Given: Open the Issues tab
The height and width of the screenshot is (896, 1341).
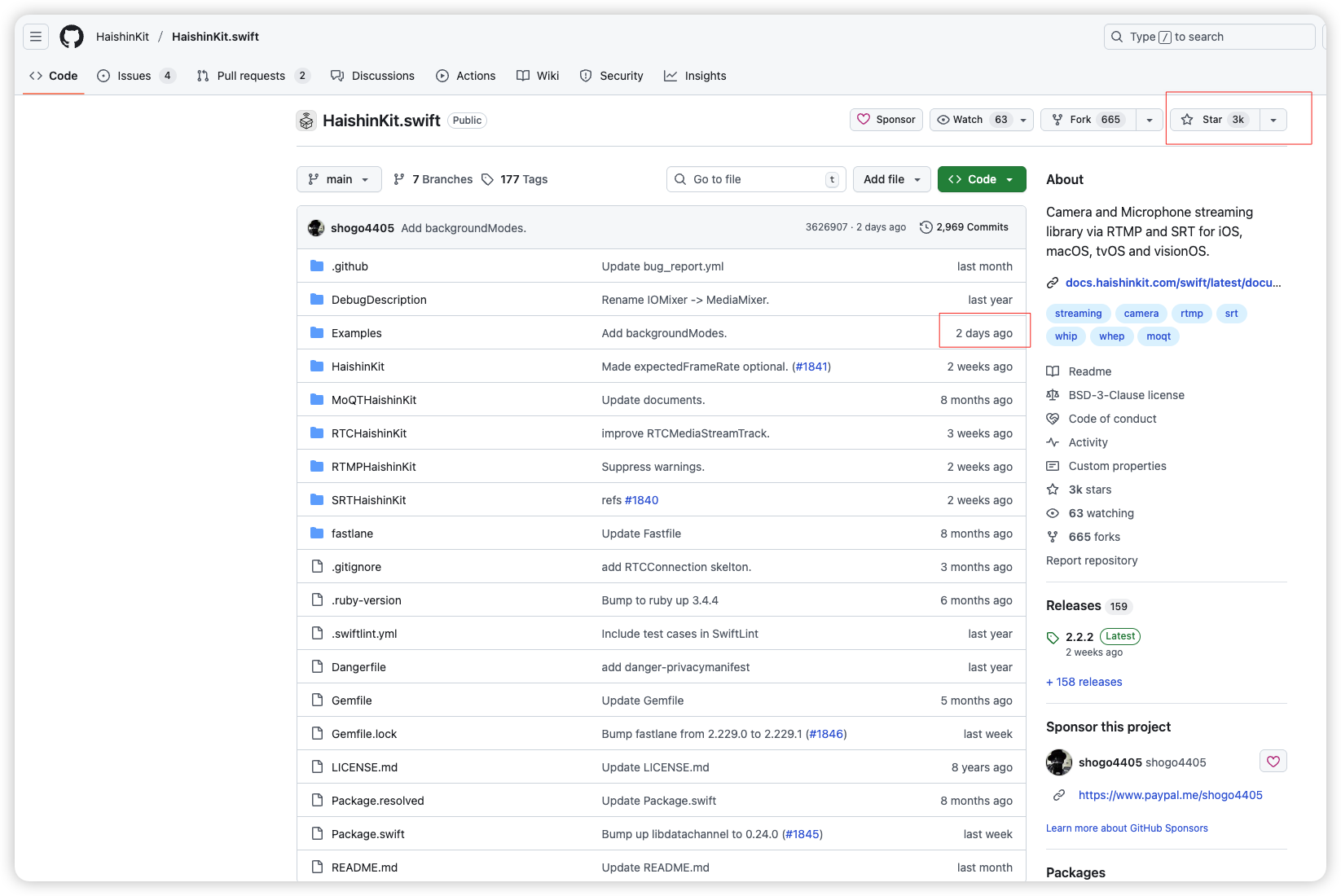Looking at the screenshot, I should tap(136, 76).
